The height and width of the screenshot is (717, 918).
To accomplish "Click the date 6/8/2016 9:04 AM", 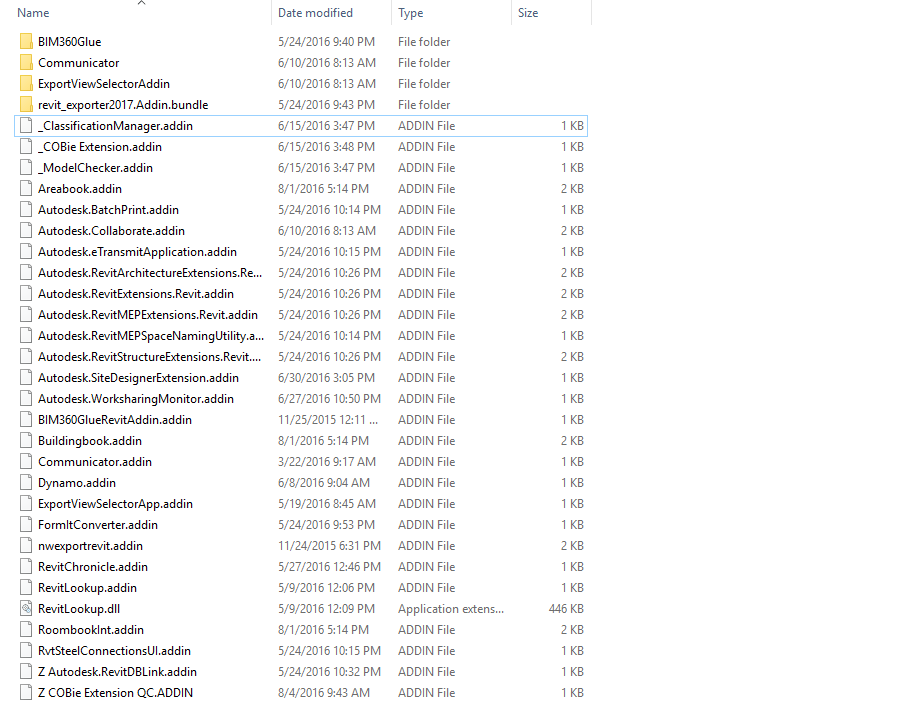I will pyautogui.click(x=324, y=483).
